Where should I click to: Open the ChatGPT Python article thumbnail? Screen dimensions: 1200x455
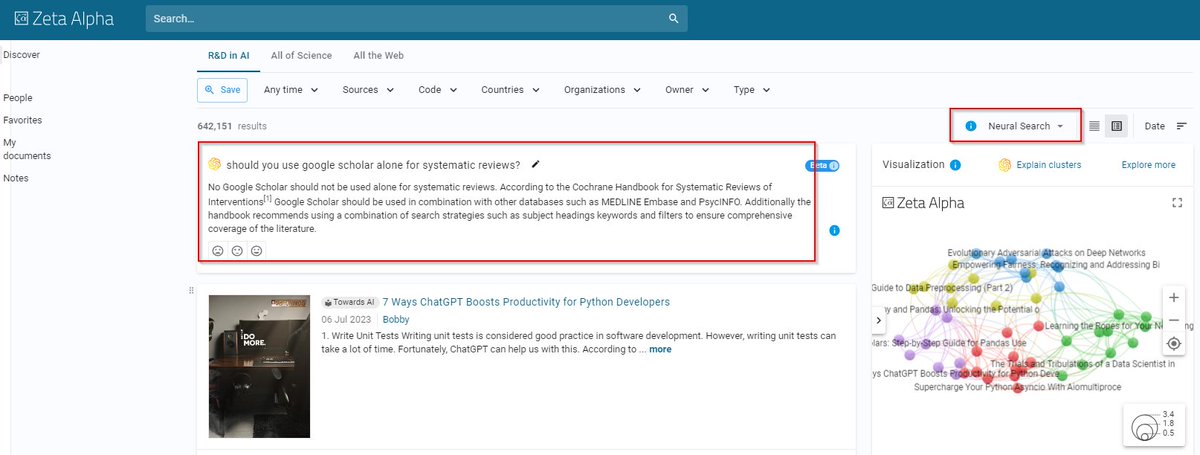click(259, 366)
